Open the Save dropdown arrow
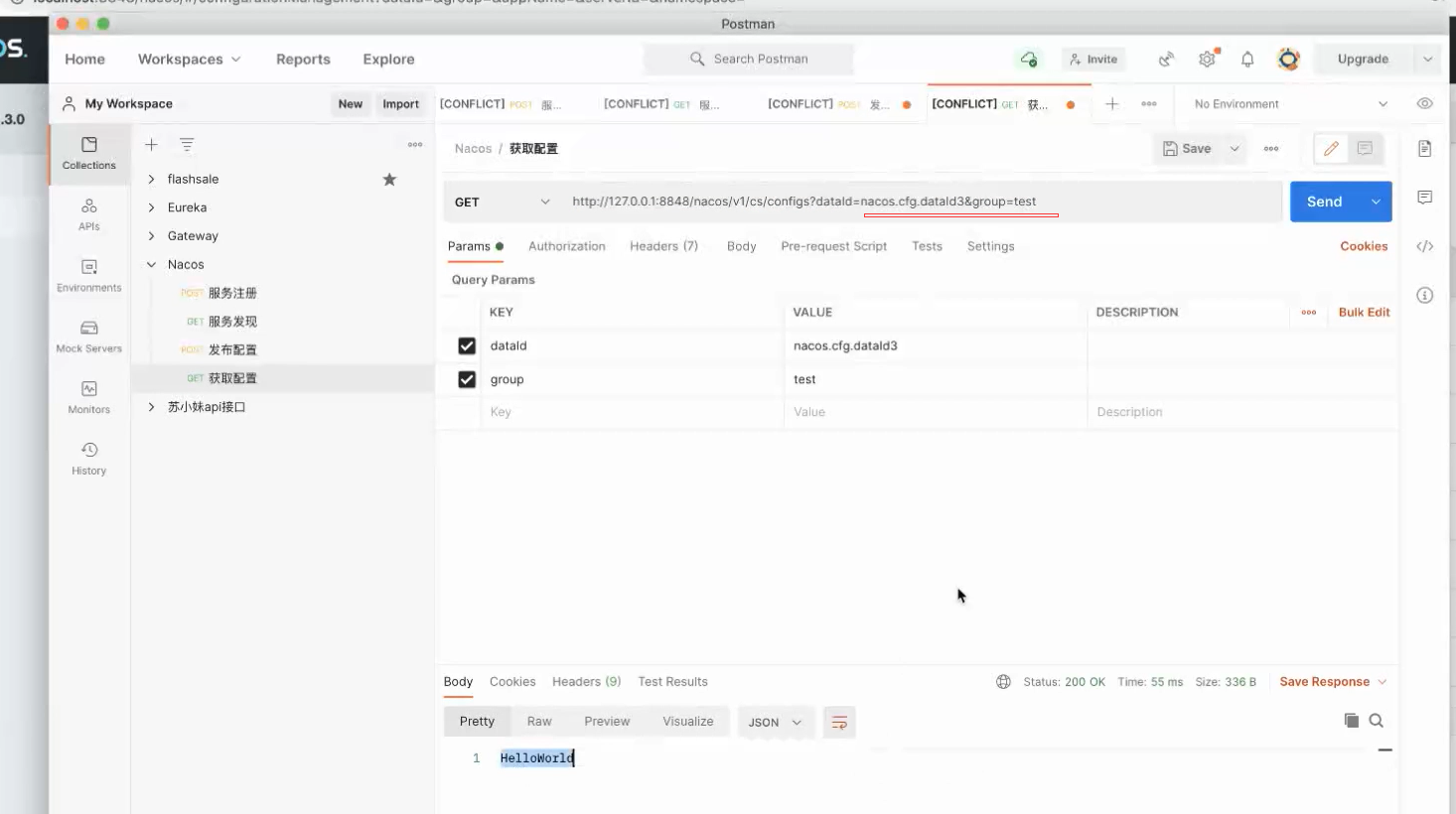This screenshot has height=814, width=1456. click(x=1235, y=149)
